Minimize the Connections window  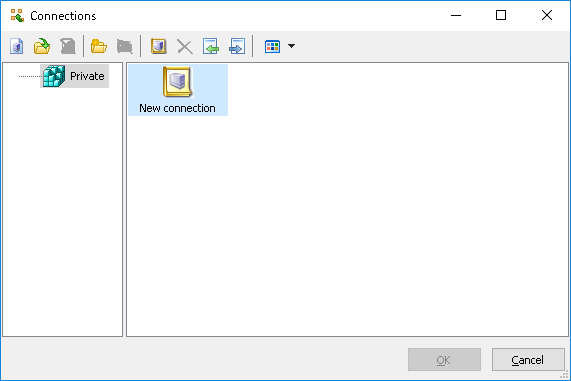pos(456,15)
